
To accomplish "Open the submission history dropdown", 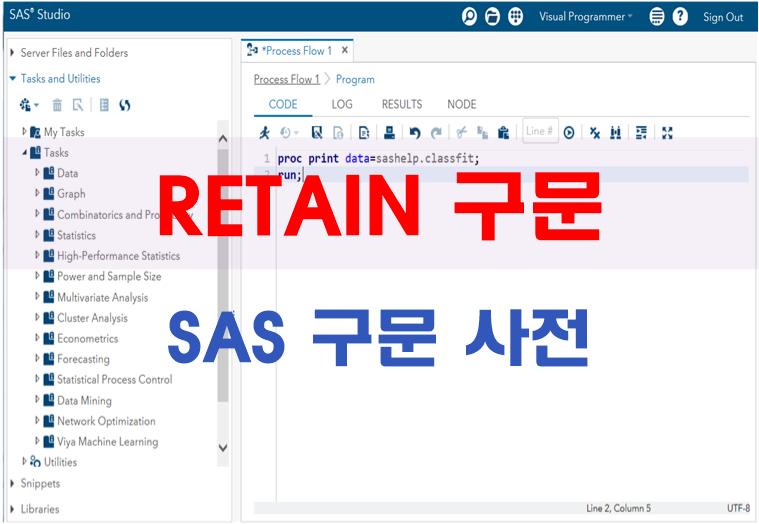I will point(289,133).
